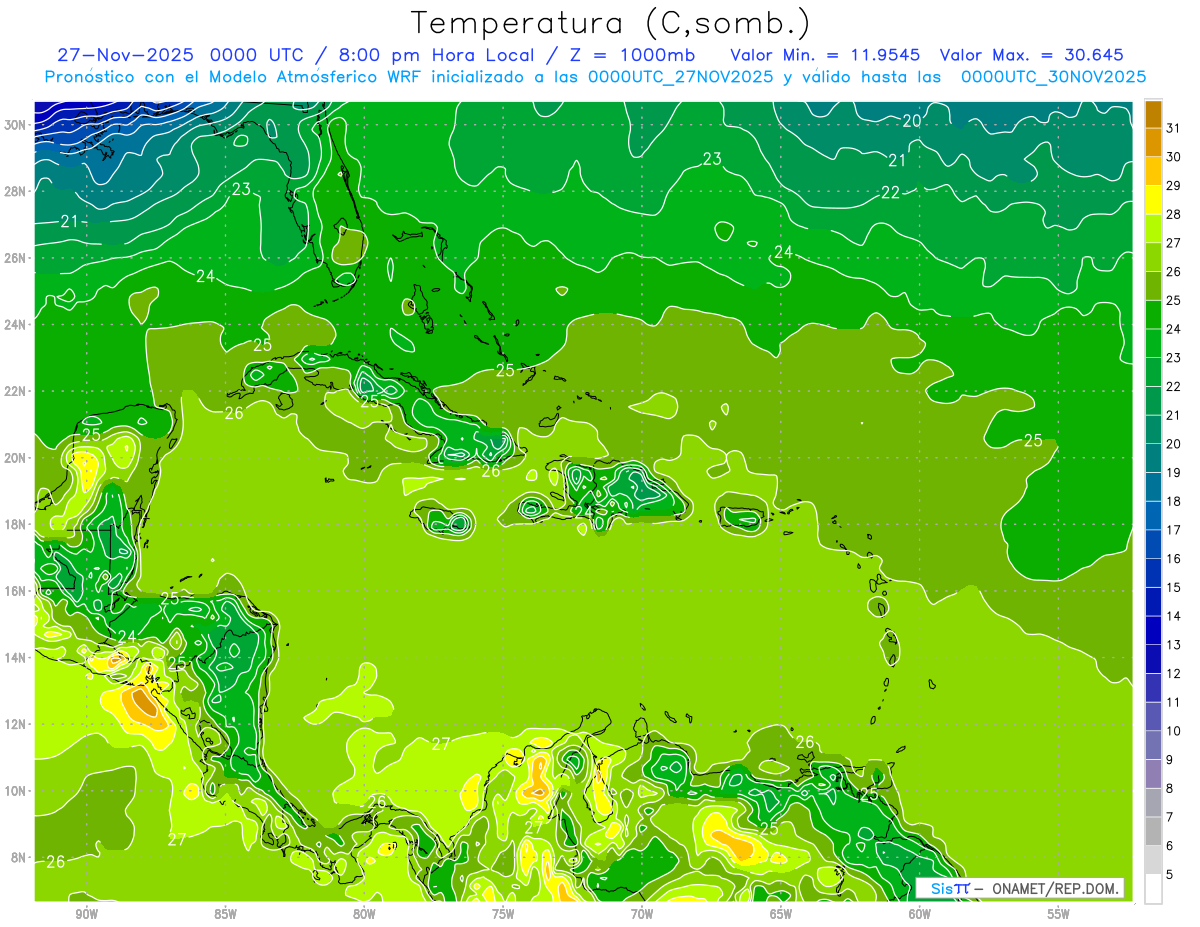The width and height of the screenshot is (1200, 927).
Task: Click the initialization time "0000UTC_27NOV2025"
Action: click(x=680, y=77)
